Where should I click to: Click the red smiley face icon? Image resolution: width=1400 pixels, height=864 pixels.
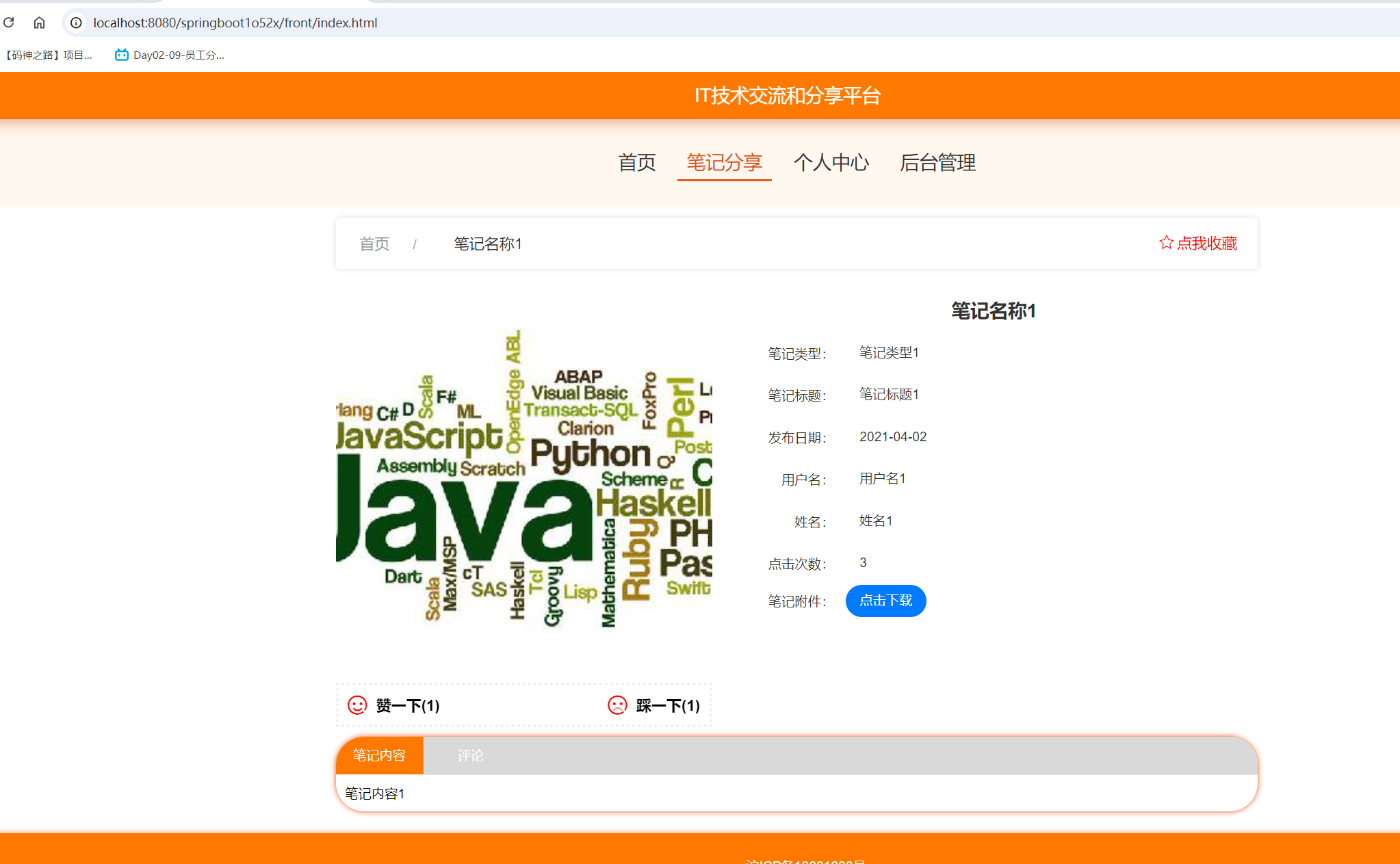357,705
